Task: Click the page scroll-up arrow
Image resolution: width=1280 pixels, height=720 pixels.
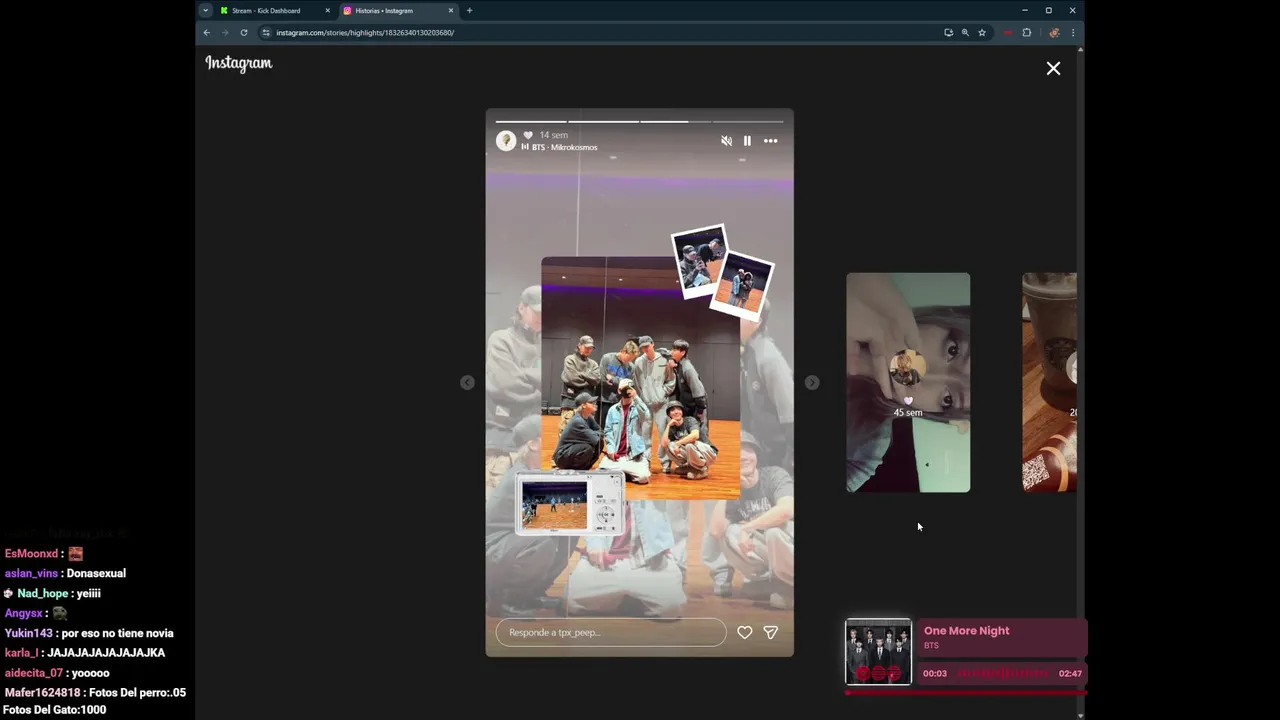Action: 1080,49
